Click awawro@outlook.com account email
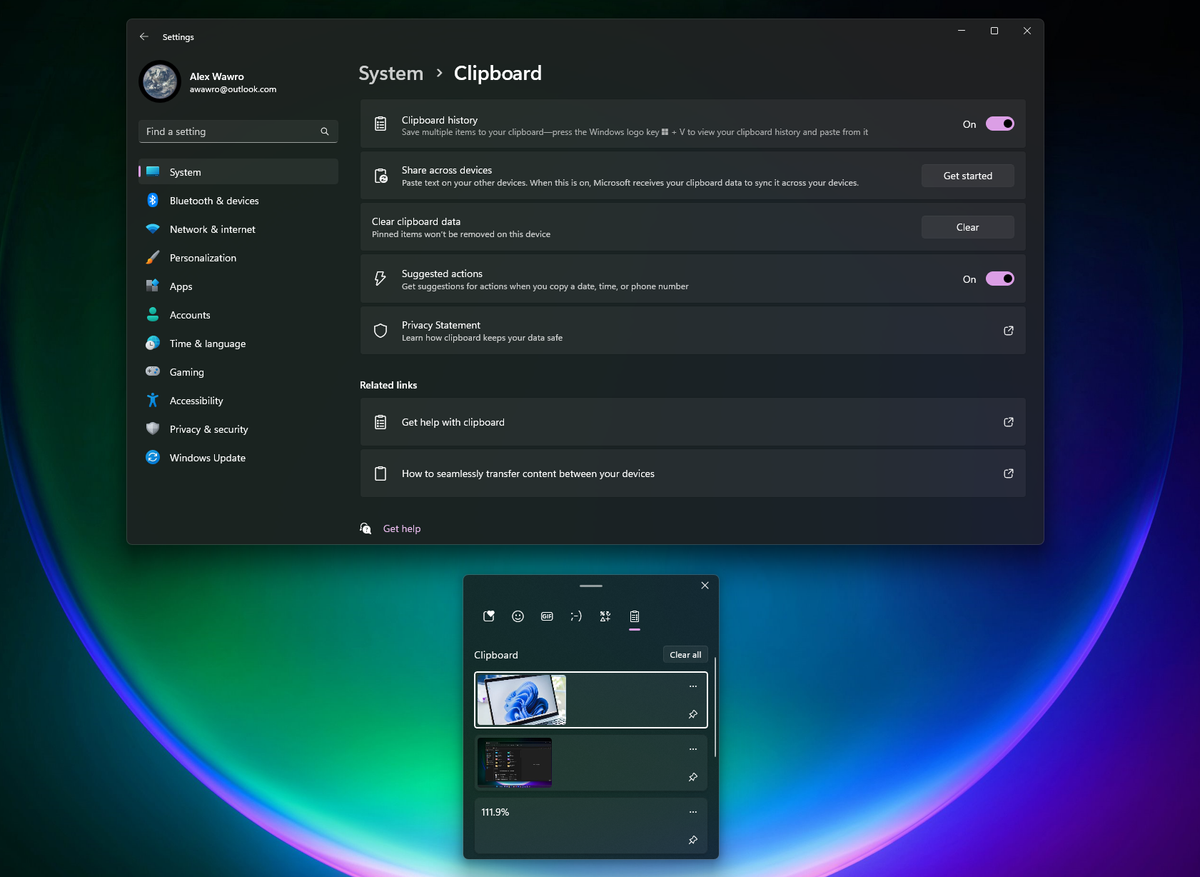The width and height of the screenshot is (1200, 877). pyautogui.click(x=233, y=89)
